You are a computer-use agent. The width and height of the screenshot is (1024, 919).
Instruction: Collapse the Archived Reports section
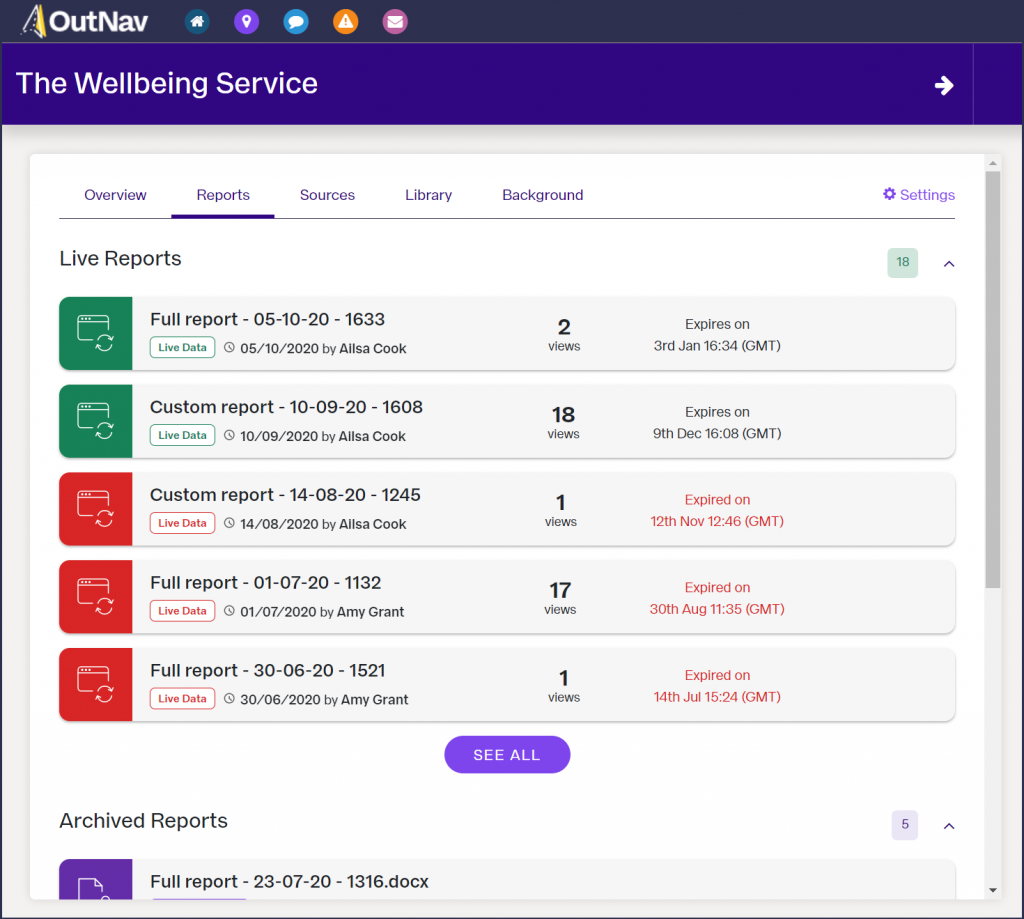pyautogui.click(x=949, y=826)
